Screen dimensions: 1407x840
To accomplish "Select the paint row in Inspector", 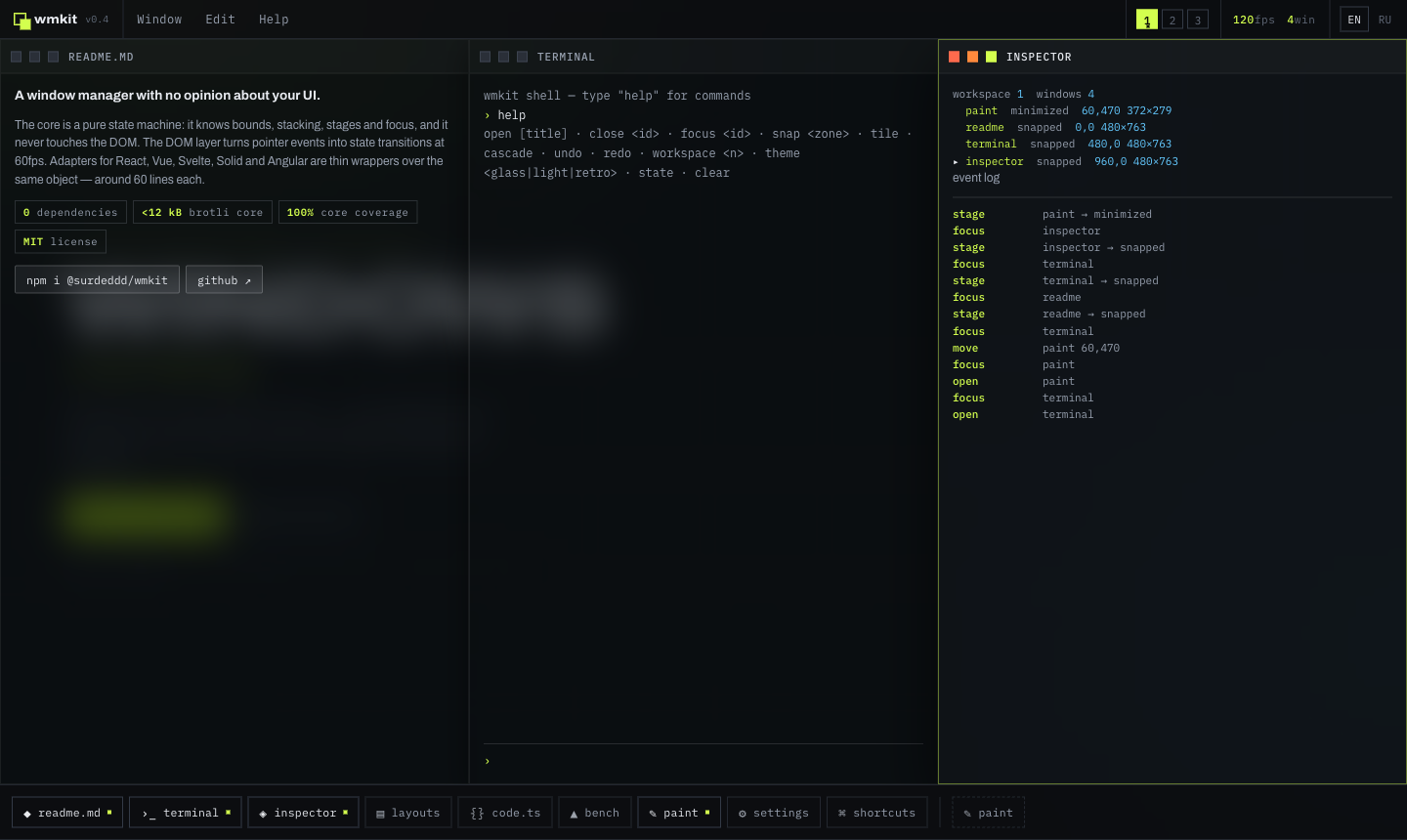I will [1172, 110].
